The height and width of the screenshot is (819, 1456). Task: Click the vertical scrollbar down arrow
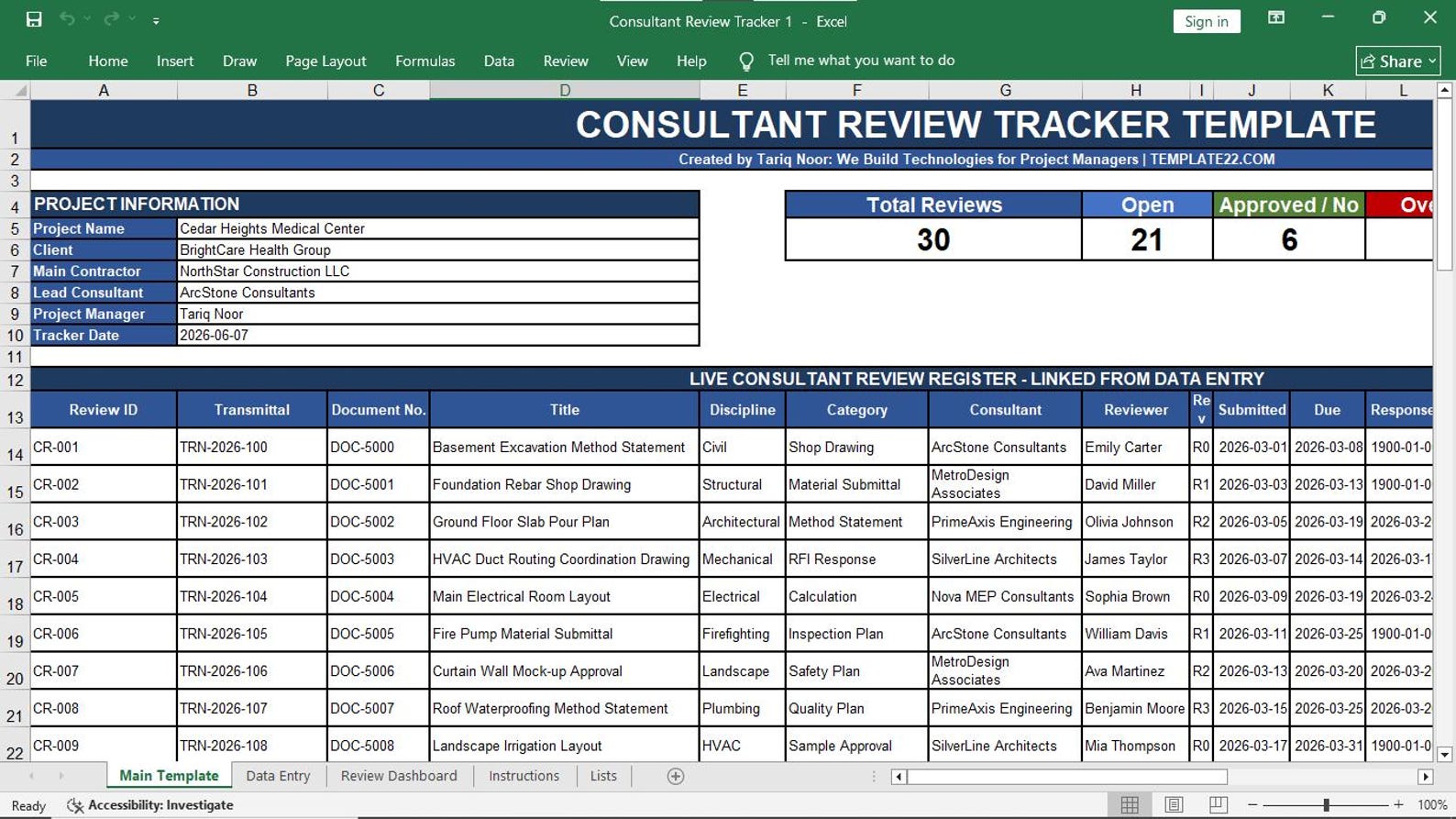[x=1445, y=755]
